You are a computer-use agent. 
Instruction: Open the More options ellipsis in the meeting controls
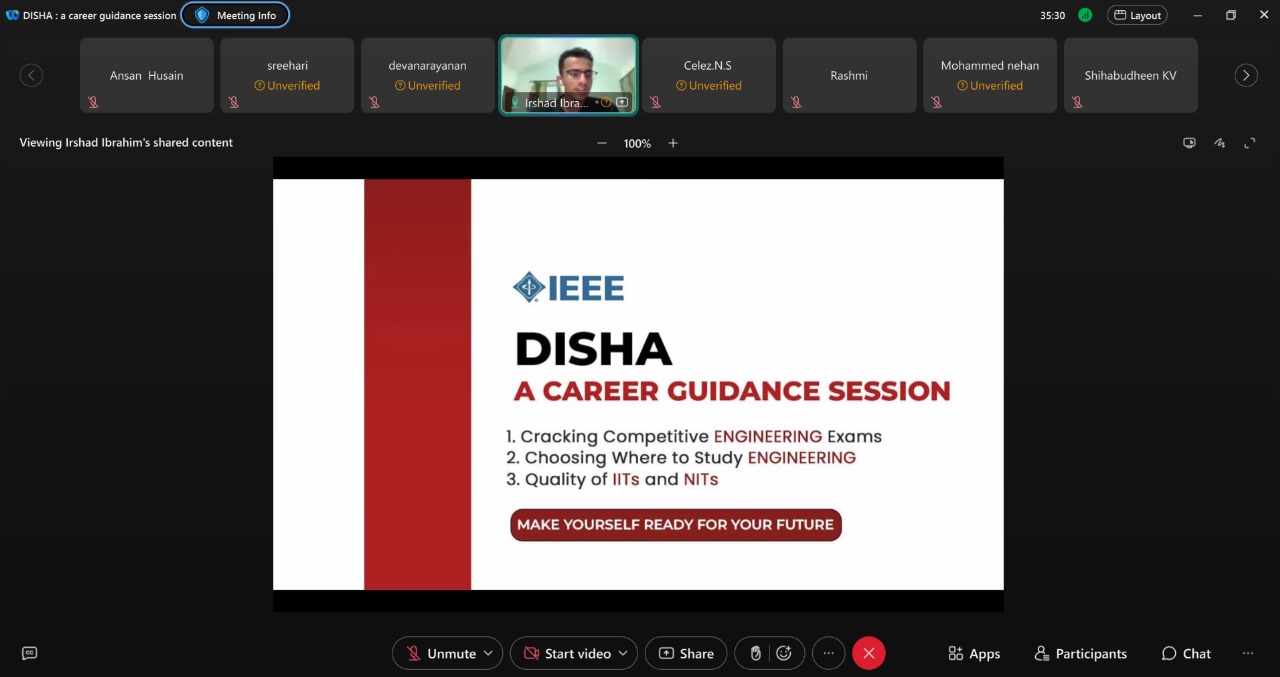coord(828,653)
